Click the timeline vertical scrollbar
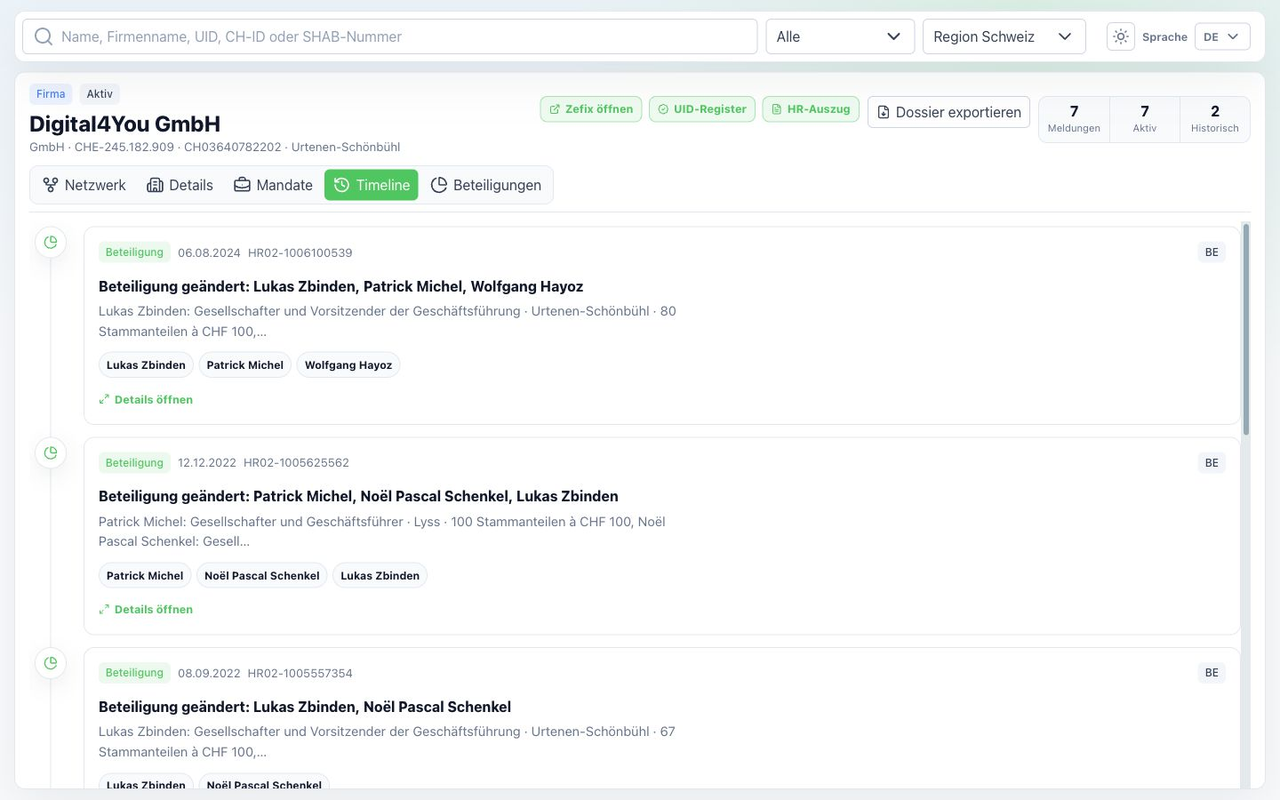1280x800 pixels. point(1246,330)
